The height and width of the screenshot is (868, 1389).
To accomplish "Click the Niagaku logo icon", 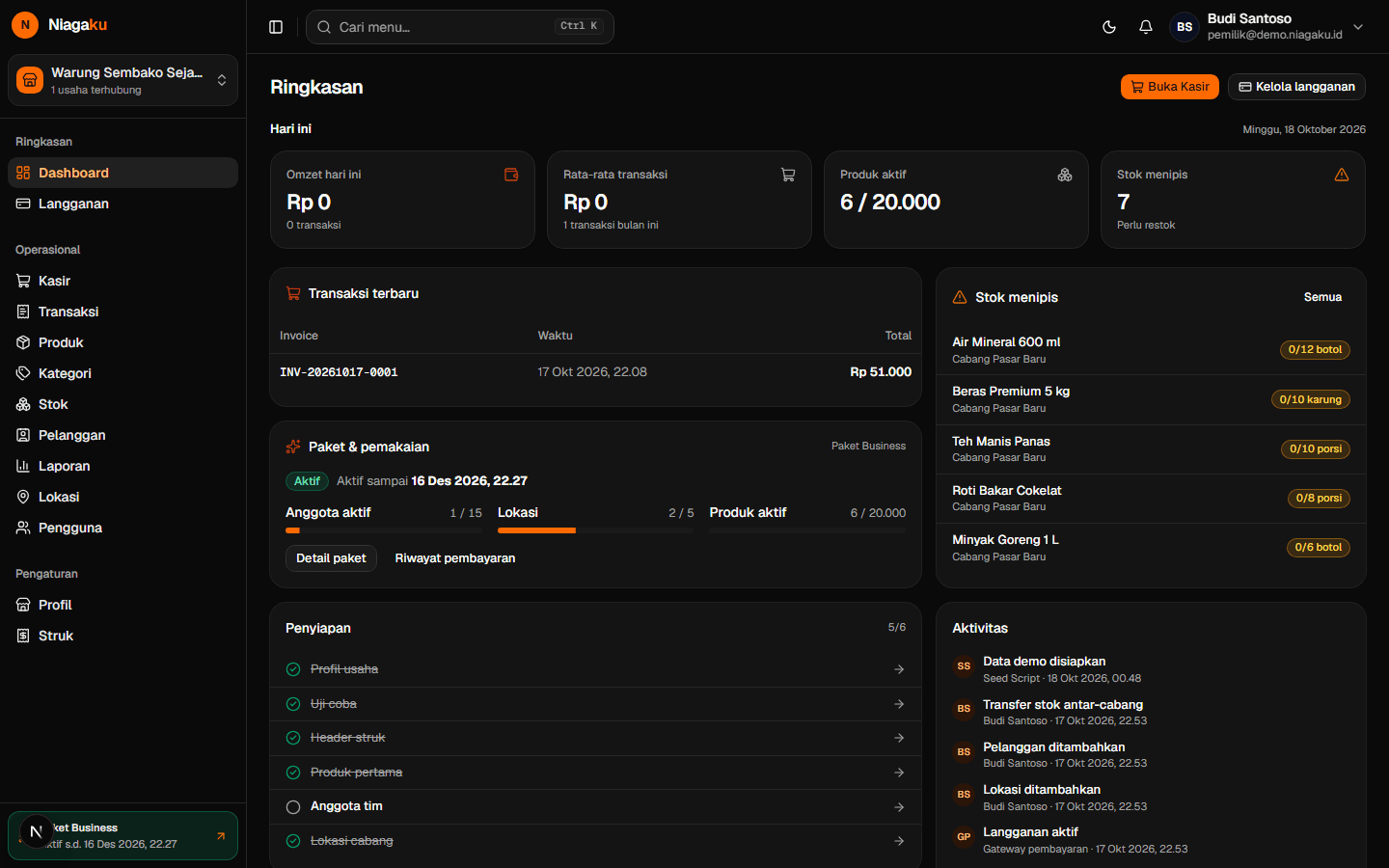I will coord(25,25).
